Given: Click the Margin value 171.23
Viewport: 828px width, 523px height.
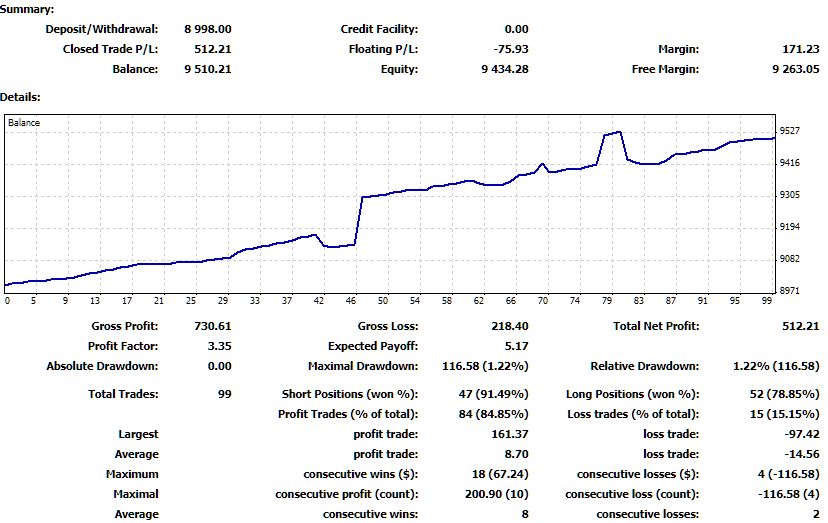Looking at the screenshot, I should tap(801, 49).
